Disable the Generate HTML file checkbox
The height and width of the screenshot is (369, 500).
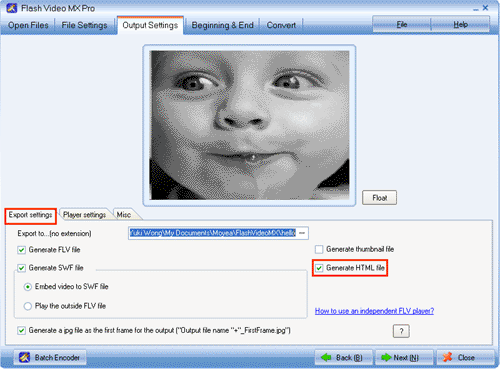(319, 268)
